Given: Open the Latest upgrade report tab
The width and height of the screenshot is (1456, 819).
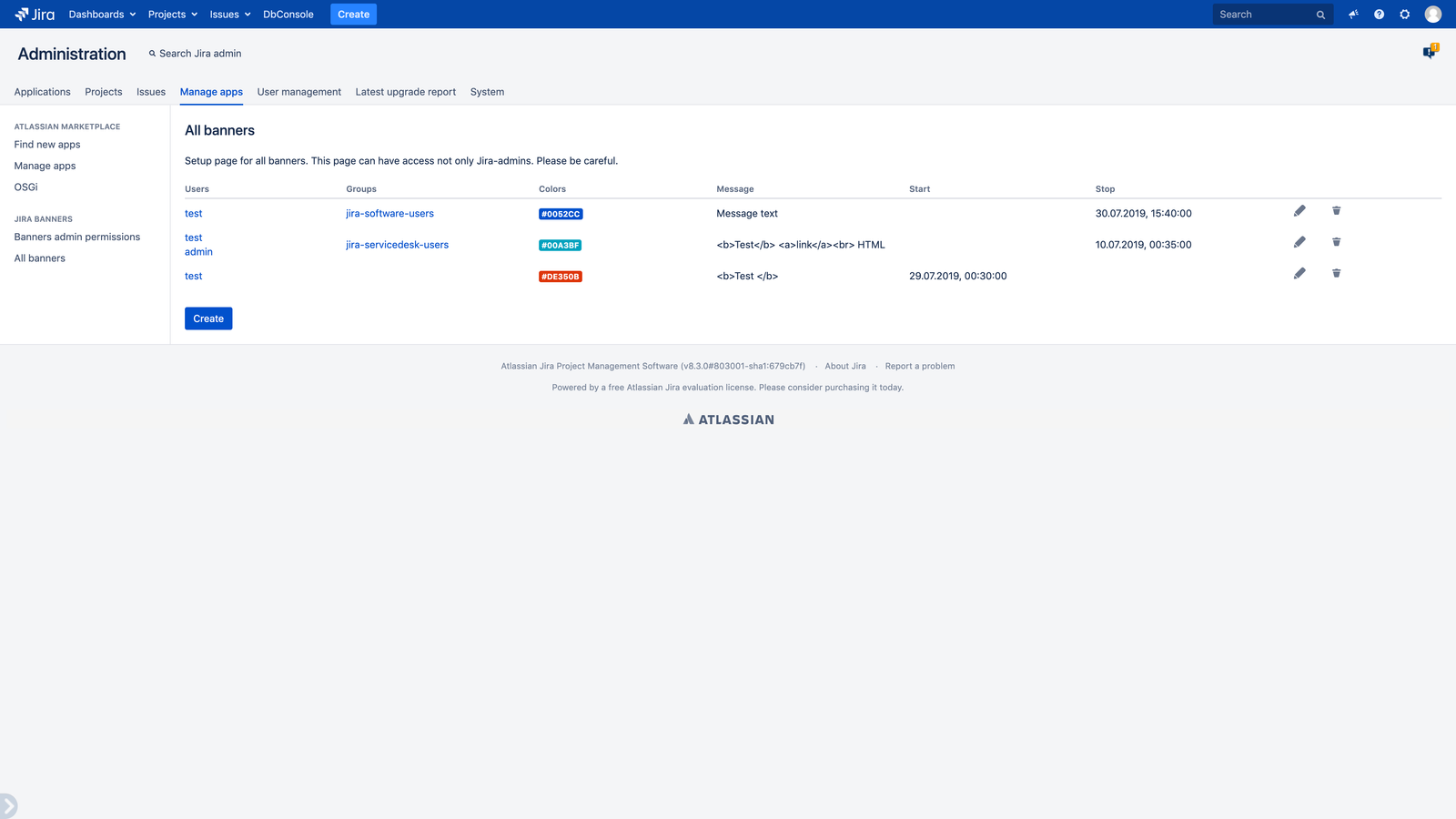Looking at the screenshot, I should pyautogui.click(x=406, y=92).
